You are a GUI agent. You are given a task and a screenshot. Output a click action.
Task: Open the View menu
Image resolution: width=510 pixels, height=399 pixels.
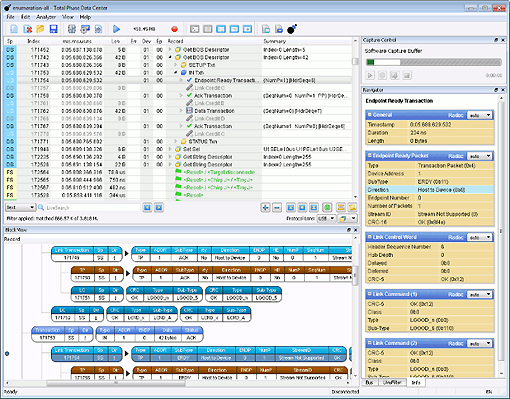[x=68, y=17]
